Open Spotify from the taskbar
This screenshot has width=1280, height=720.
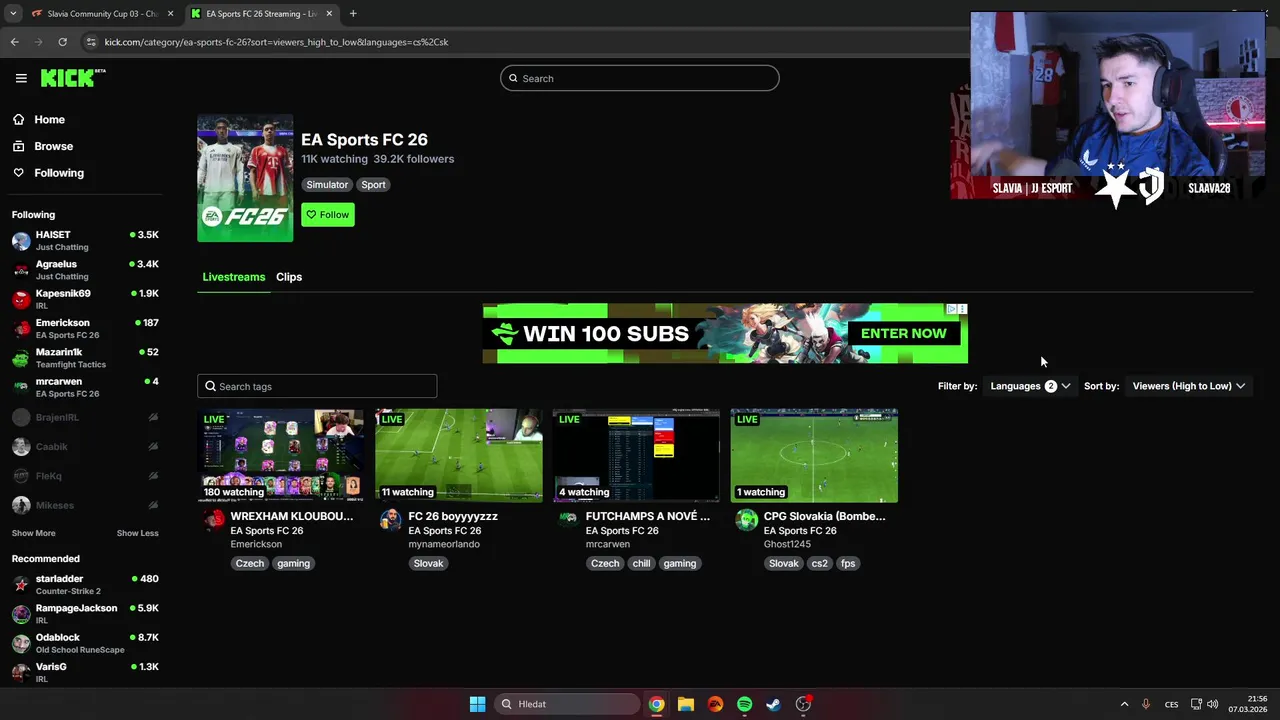coord(744,704)
